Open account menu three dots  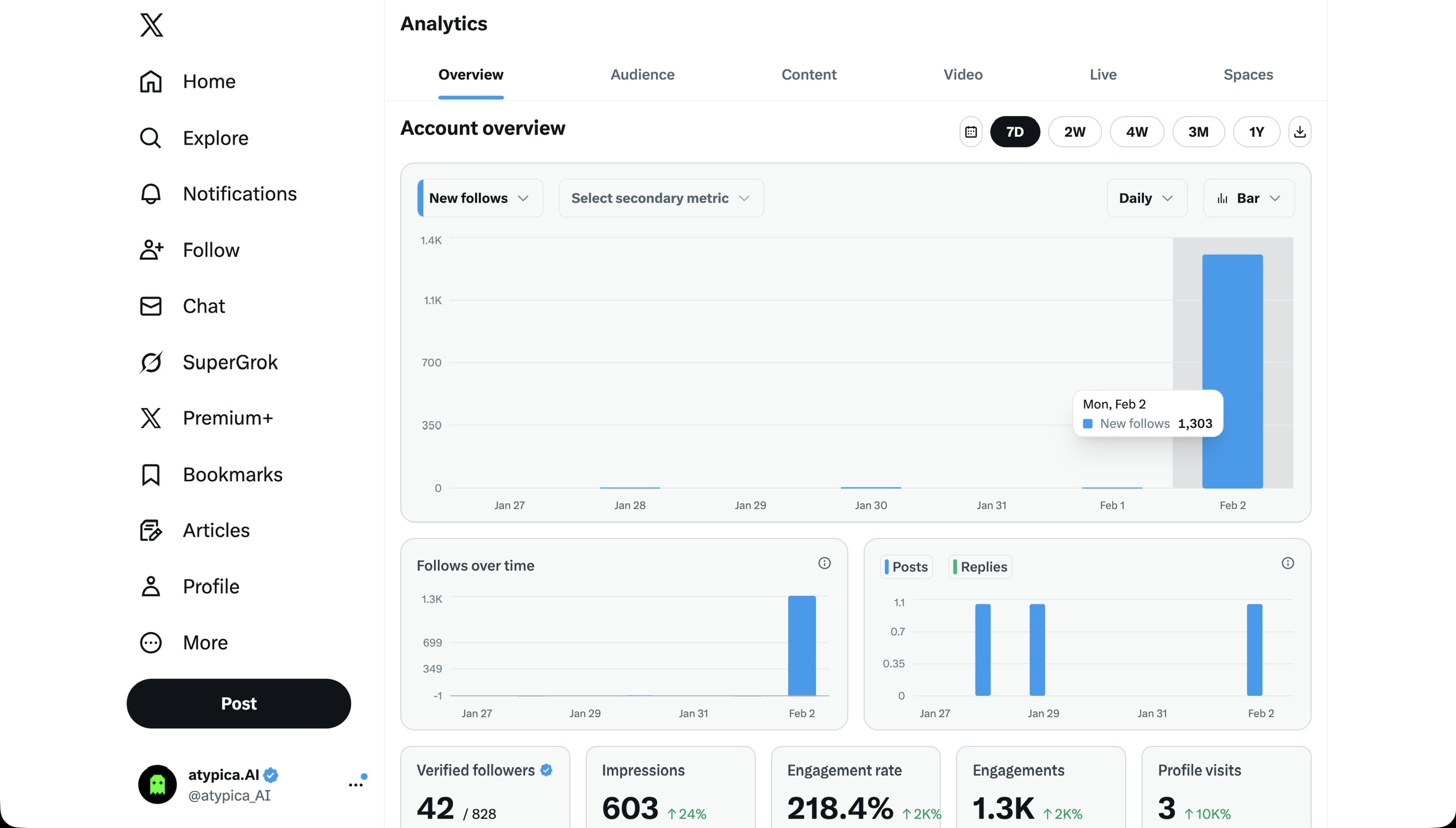click(x=356, y=784)
